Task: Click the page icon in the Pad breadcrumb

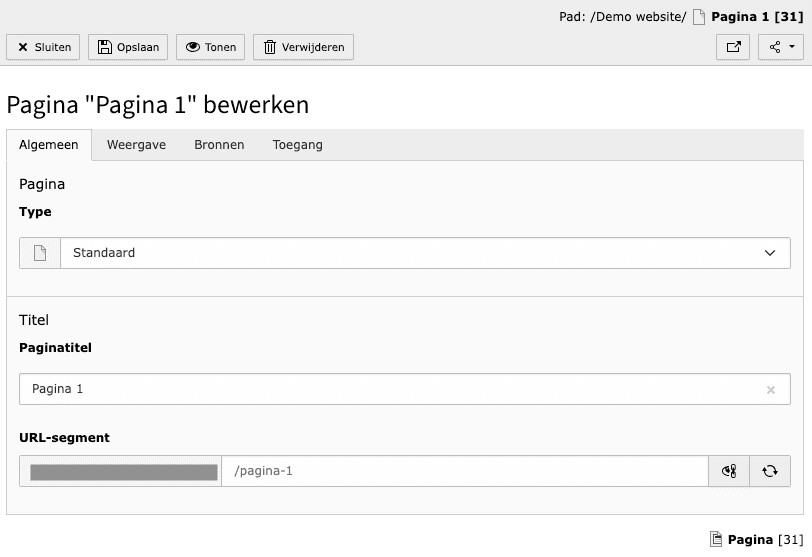Action: click(699, 17)
